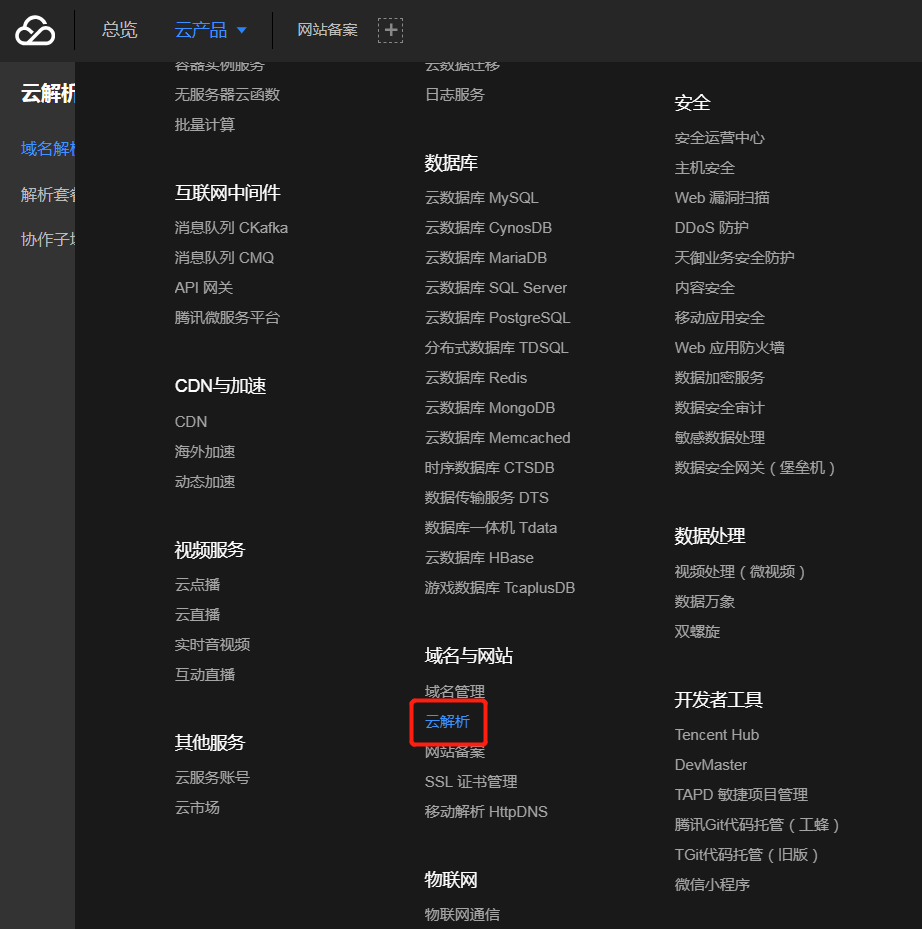Open 无服务器云函数 link
The image size is (922, 929).
pyautogui.click(x=227, y=95)
